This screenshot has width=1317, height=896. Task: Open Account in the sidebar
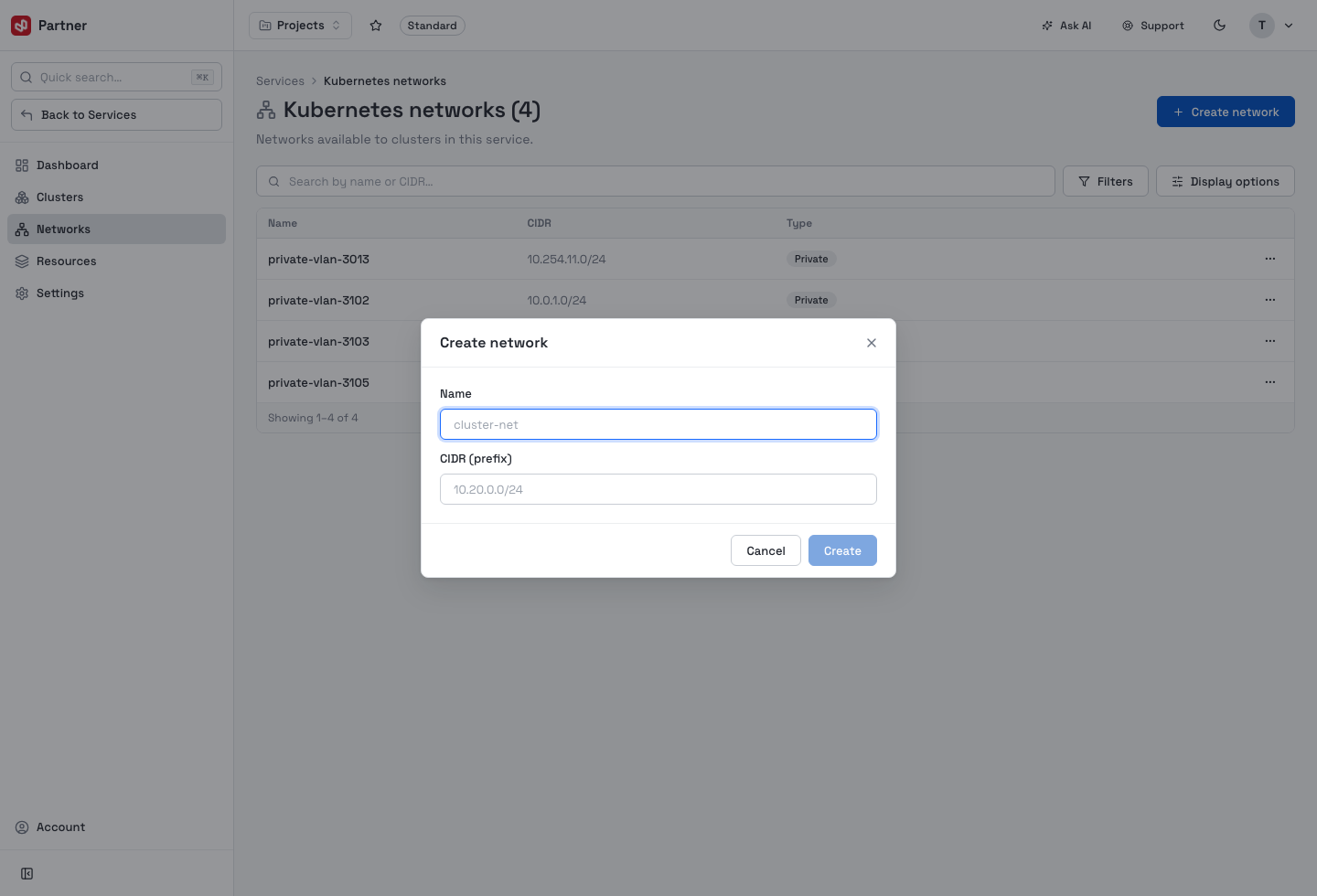[x=116, y=827]
